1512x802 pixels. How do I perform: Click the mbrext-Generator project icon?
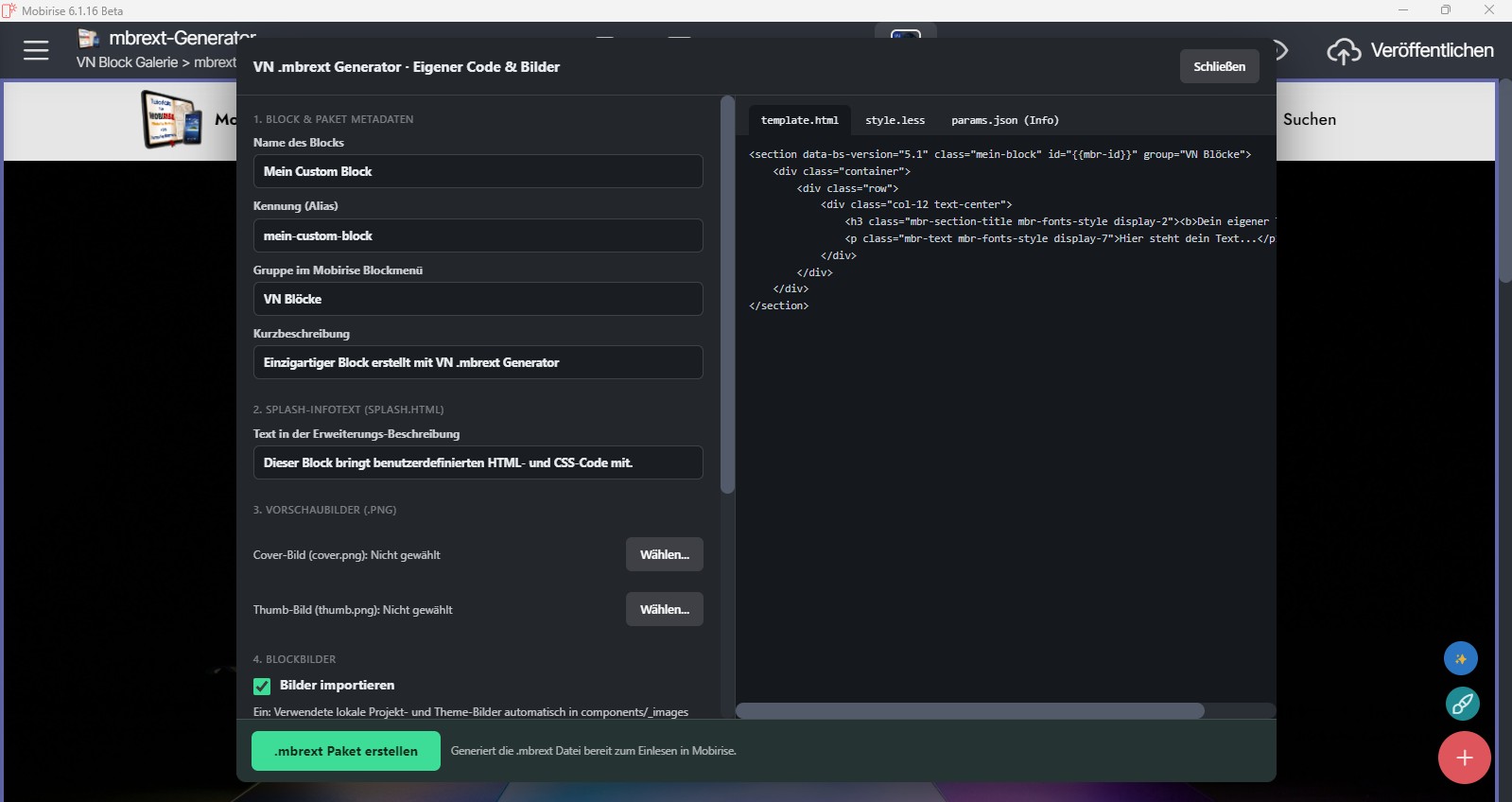tap(89, 38)
